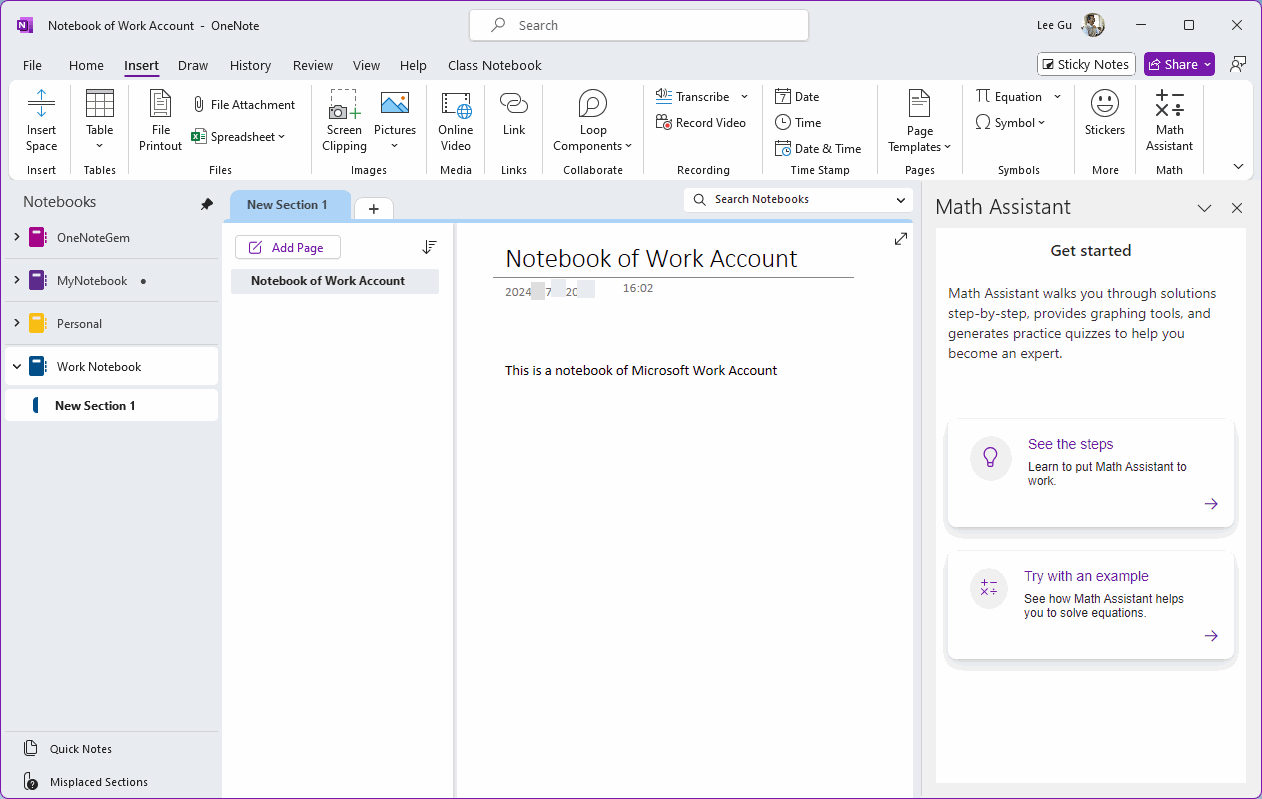Screen dimensions: 1262x799
Task: Add a new section with the plus tab
Action: click(x=374, y=208)
